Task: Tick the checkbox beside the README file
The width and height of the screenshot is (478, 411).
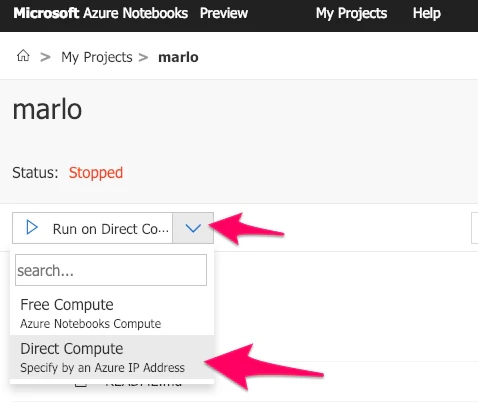Action: point(81,383)
